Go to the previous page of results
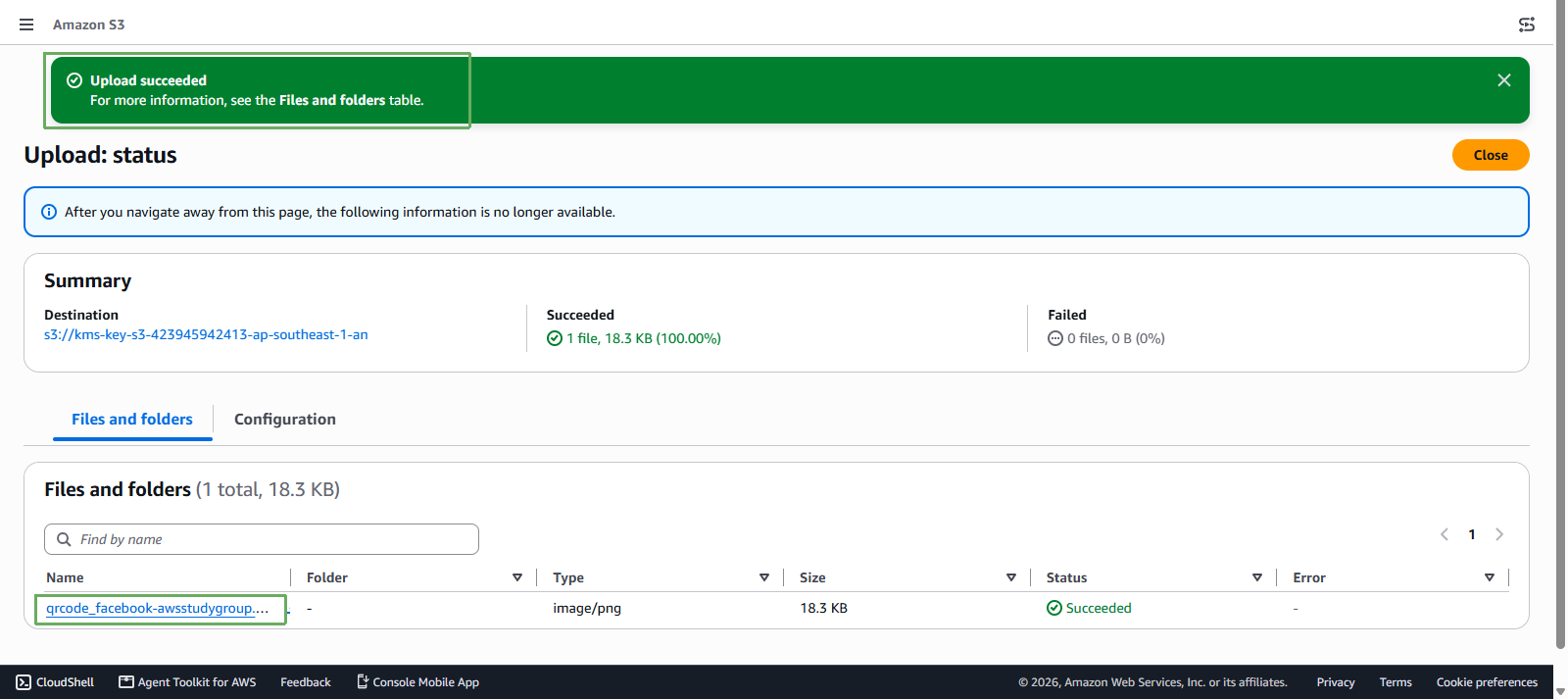This screenshot has width=1568, height=699. [x=1445, y=534]
